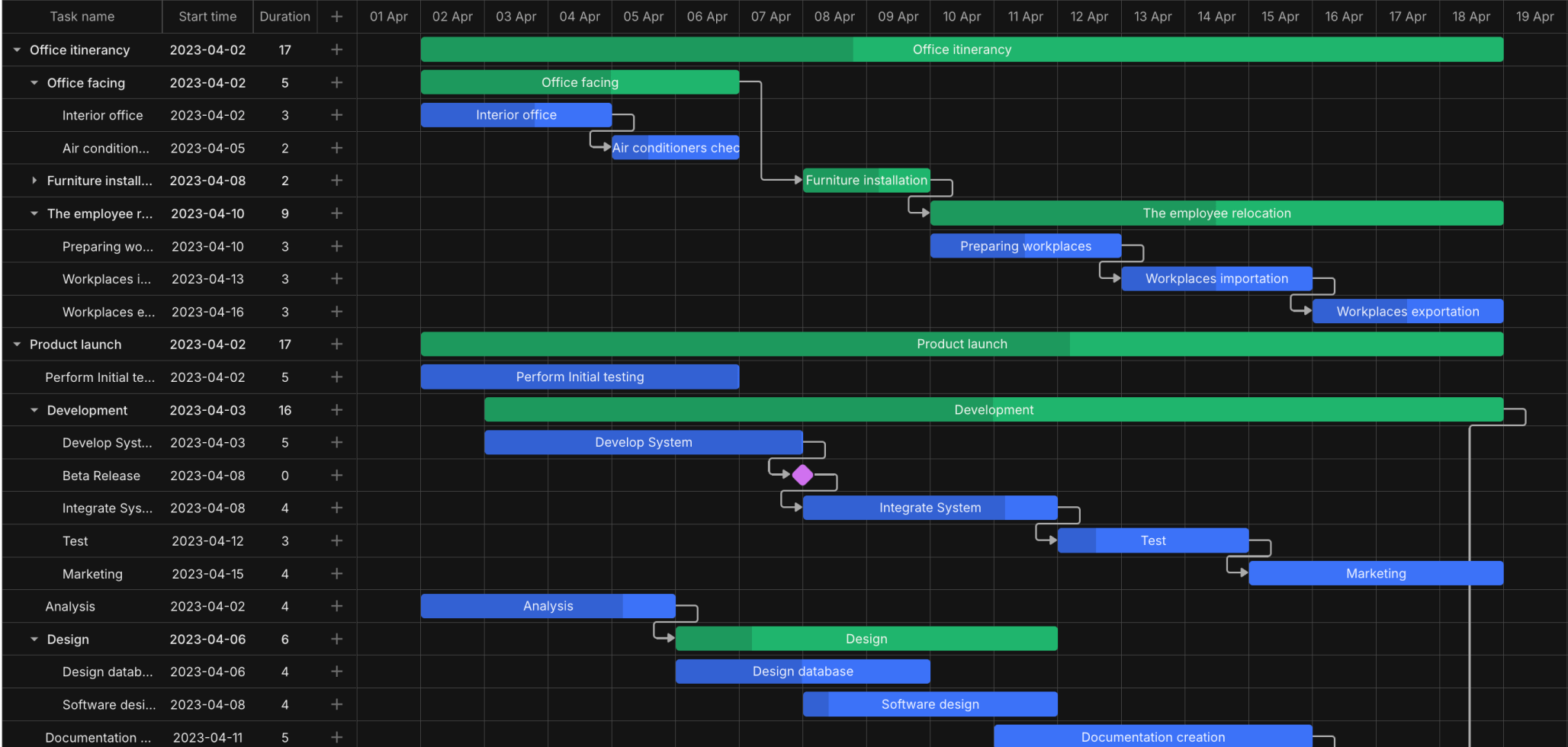Add a subtask under Office itinerancy
1568x747 pixels.
coord(336,50)
